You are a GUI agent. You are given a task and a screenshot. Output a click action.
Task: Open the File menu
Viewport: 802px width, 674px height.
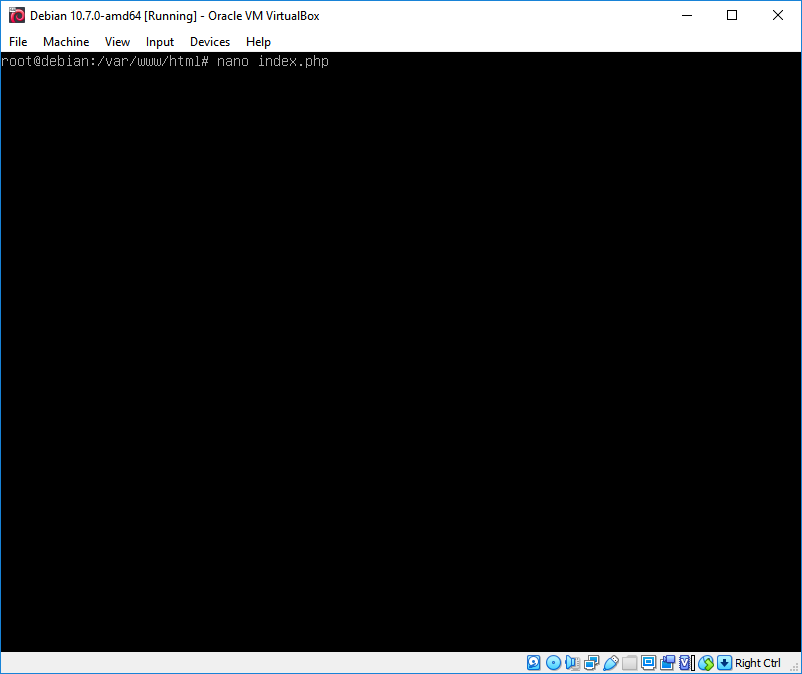(18, 42)
